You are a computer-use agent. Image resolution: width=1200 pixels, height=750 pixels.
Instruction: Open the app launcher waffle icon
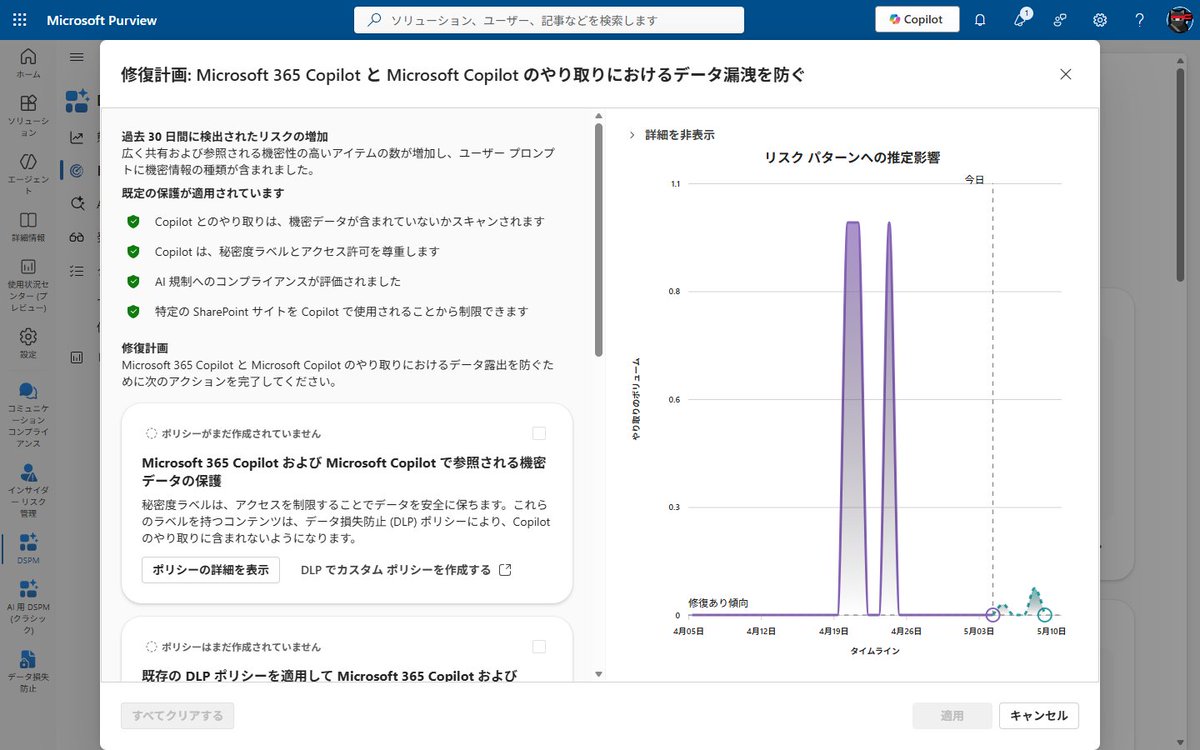(x=20, y=20)
